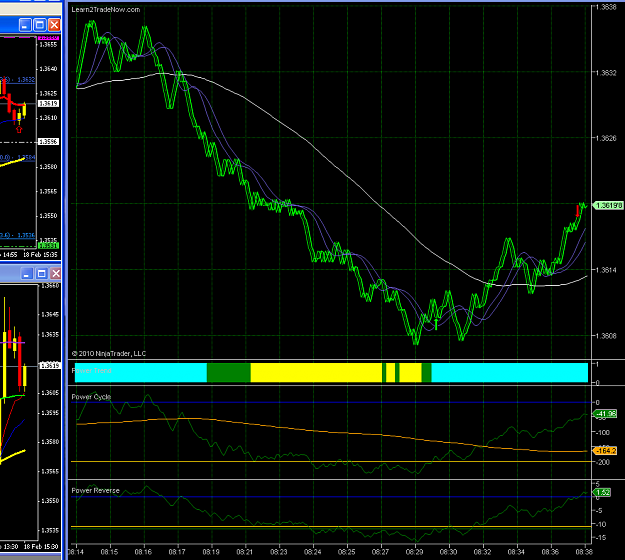Screen dimensions: 625x560
Task: Minimize the upper-left chart window
Action: (25, 25)
